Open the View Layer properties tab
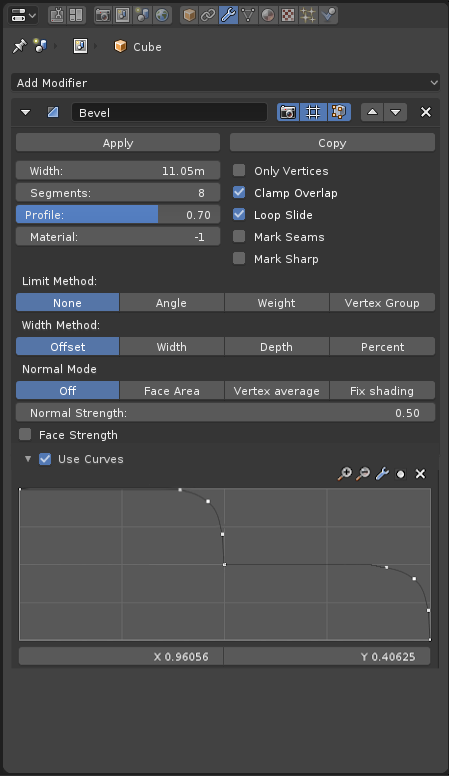449x776 pixels. tap(122, 15)
